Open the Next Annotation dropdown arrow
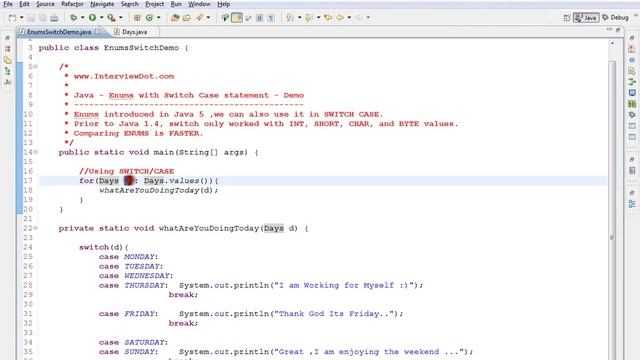640x360 pixels. pyautogui.click(x=299, y=18)
